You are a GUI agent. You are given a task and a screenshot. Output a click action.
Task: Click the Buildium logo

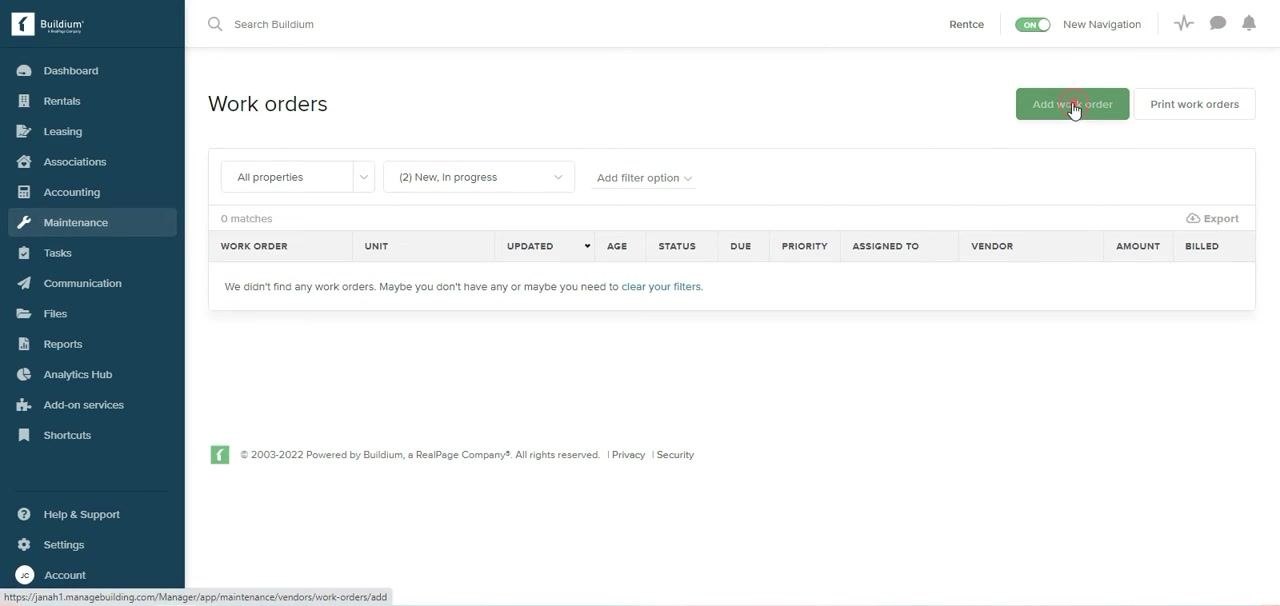pos(48,24)
